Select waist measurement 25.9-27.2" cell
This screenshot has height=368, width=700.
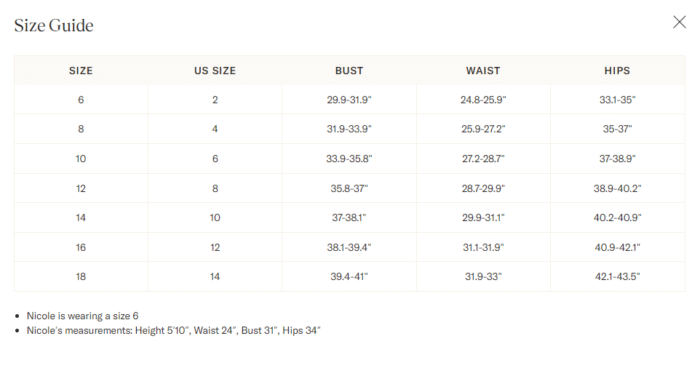(483, 129)
